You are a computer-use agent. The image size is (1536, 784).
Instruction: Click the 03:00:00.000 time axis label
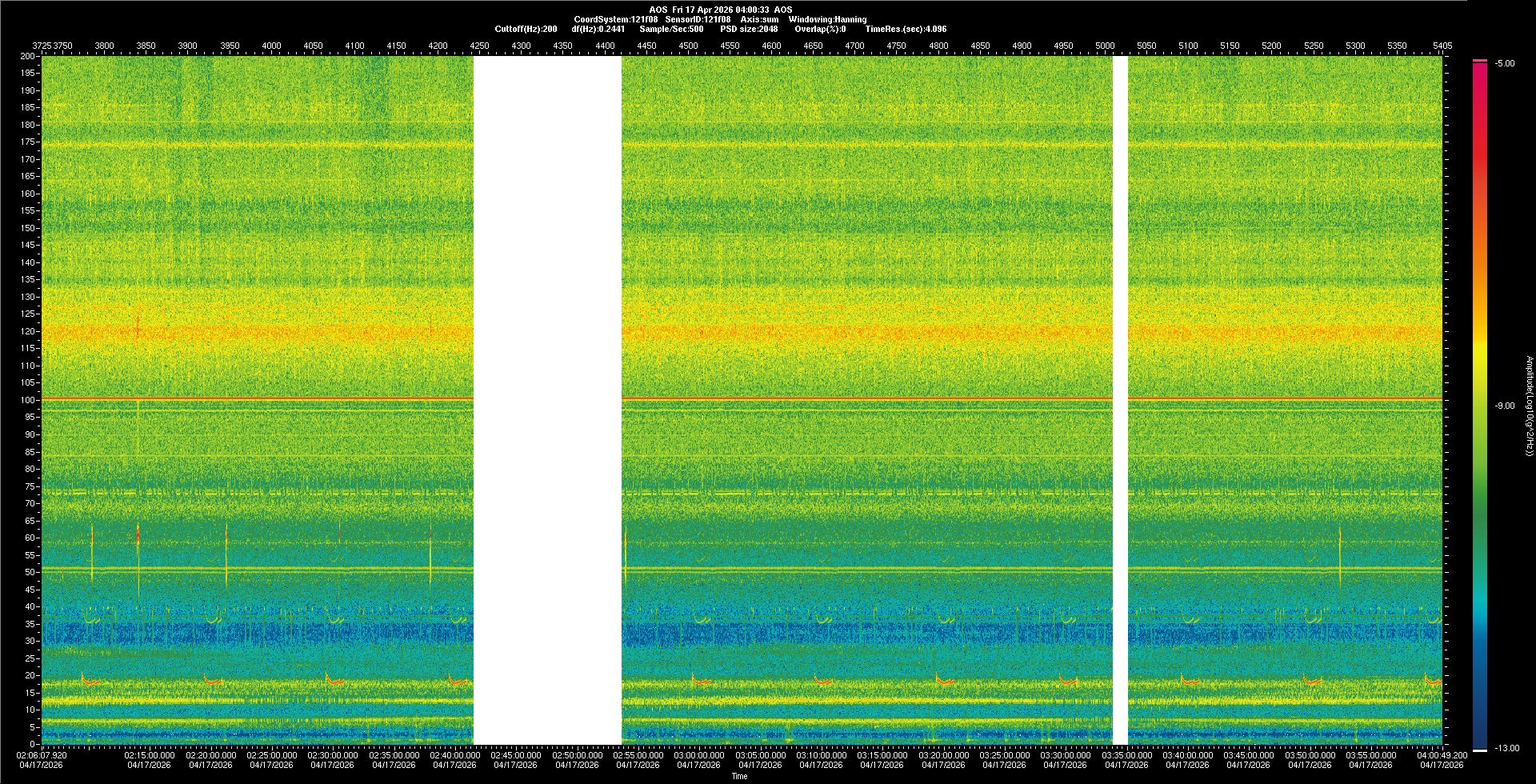click(699, 755)
